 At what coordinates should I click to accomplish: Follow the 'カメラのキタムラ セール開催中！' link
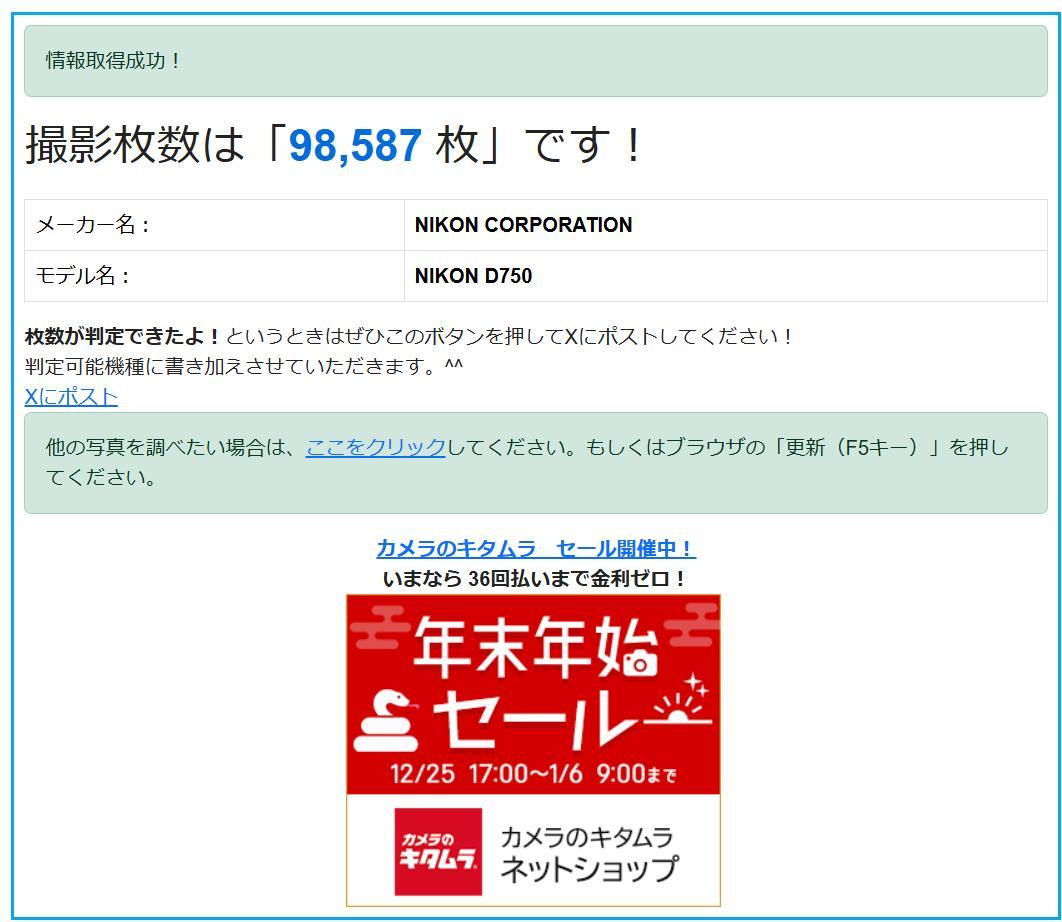click(536, 548)
